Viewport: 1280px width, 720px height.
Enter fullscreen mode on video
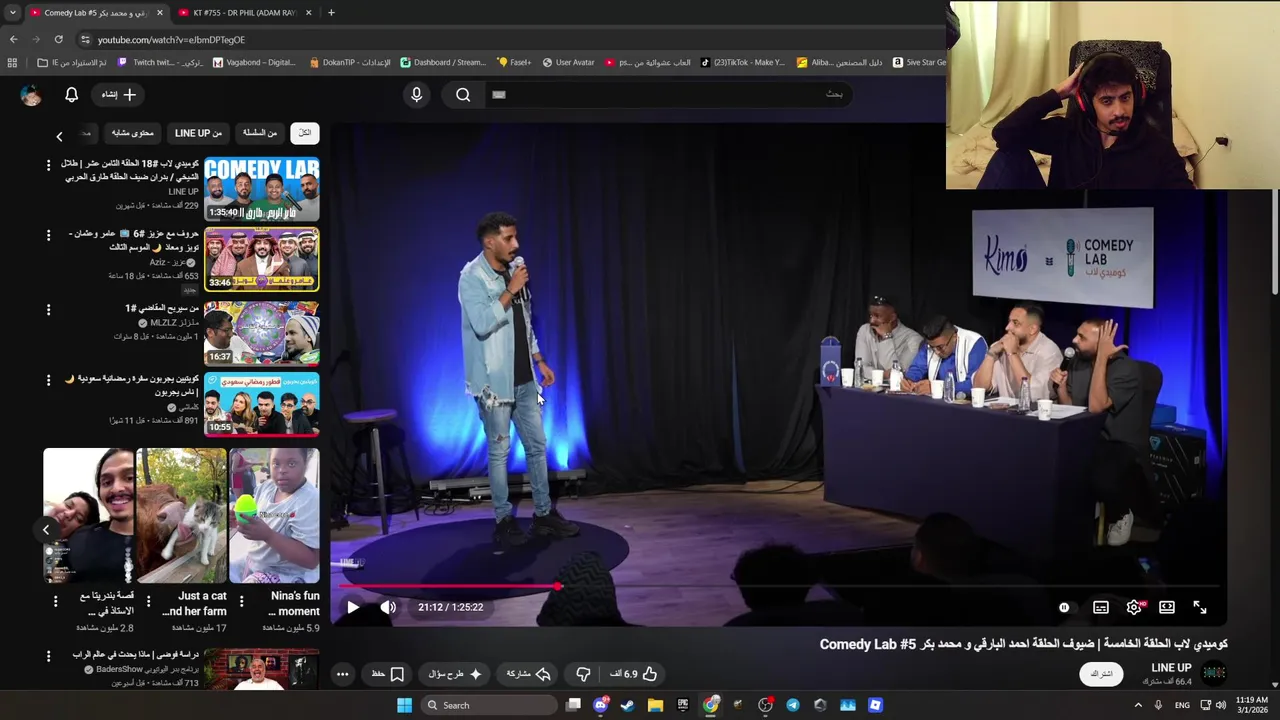pyautogui.click(x=1200, y=607)
